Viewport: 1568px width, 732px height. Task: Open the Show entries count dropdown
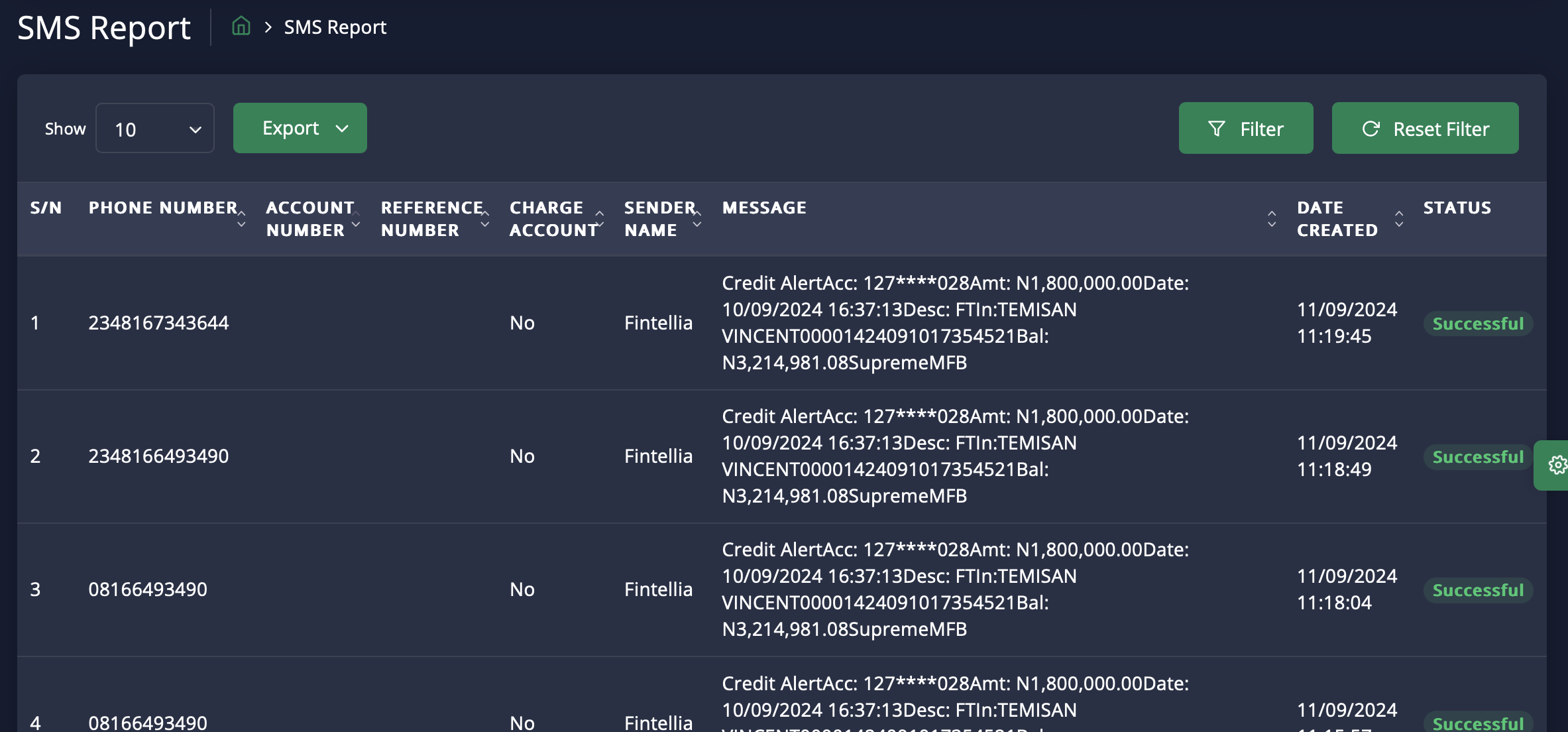(x=155, y=129)
